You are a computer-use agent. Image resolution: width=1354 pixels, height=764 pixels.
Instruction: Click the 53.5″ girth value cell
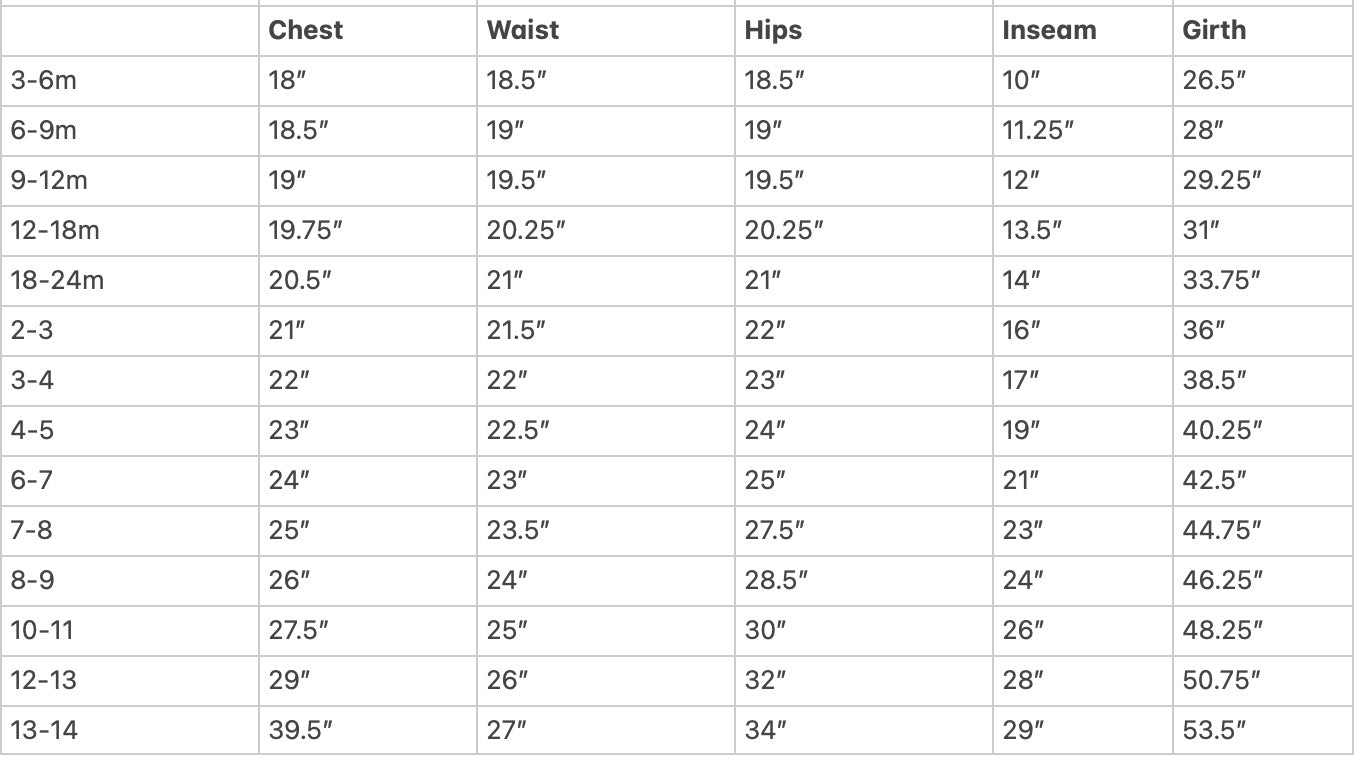click(1214, 730)
